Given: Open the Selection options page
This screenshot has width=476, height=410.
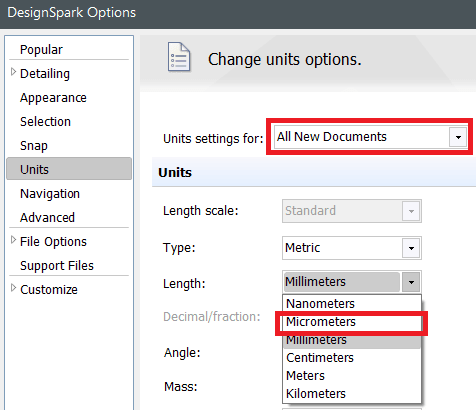Looking at the screenshot, I should click(x=46, y=122).
